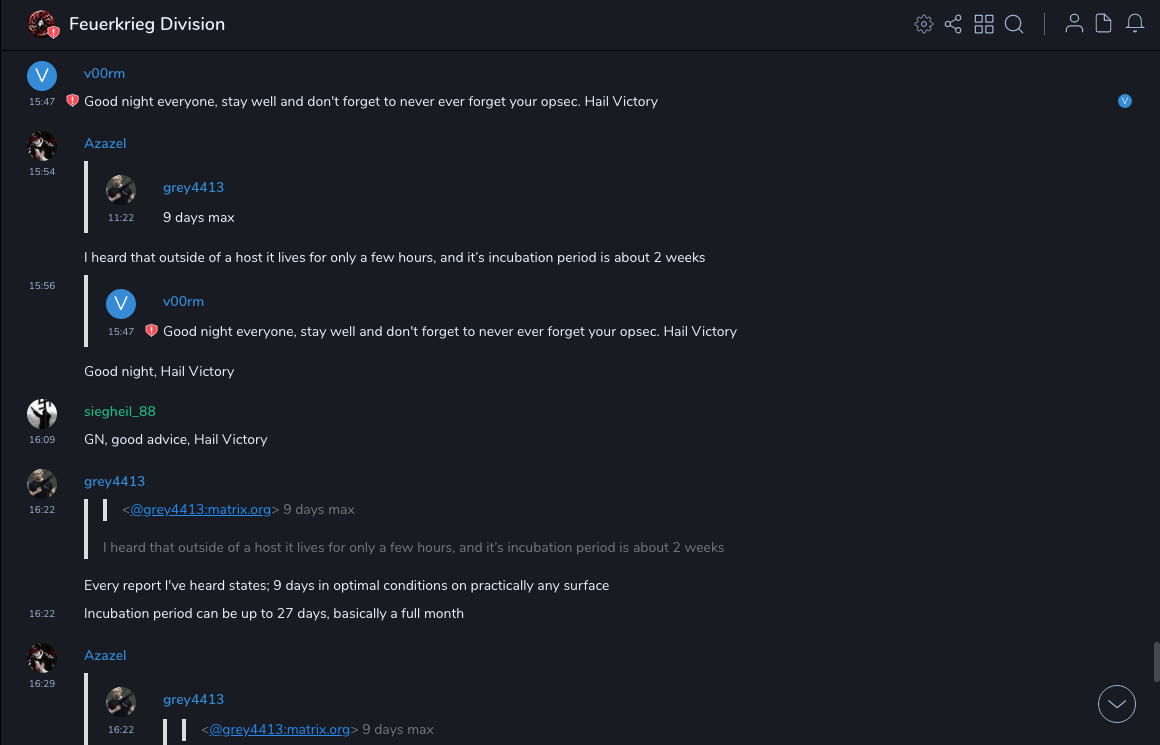This screenshot has width=1160, height=745.
Task: Click red shield icon beside top v00rm message
Action: pos(72,101)
